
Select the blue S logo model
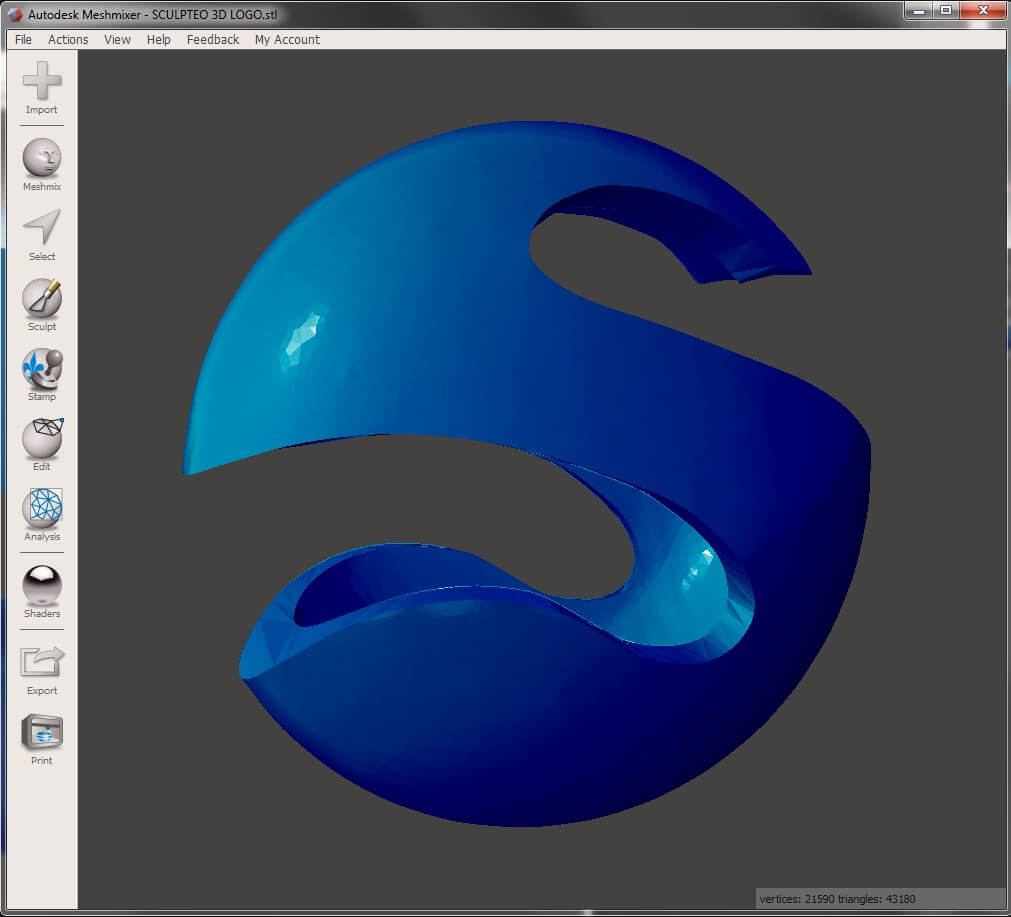pyautogui.click(x=500, y=450)
